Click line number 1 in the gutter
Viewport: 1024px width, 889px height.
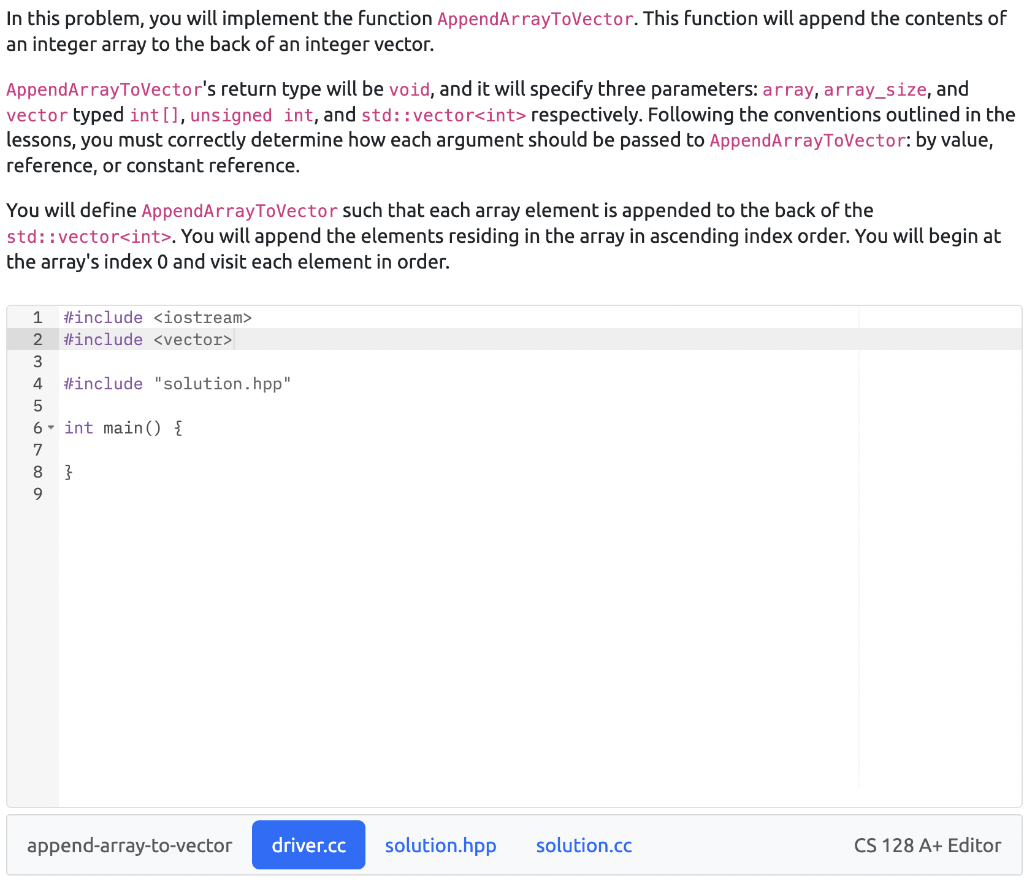[x=37, y=317]
